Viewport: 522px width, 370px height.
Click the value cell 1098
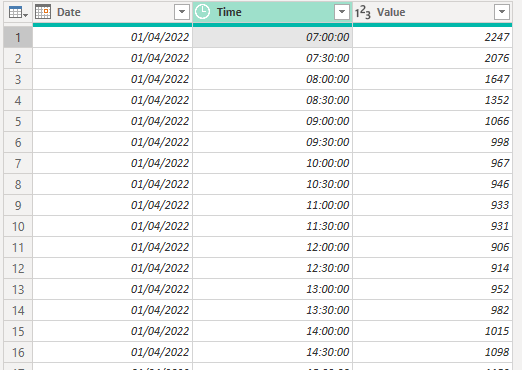point(432,352)
